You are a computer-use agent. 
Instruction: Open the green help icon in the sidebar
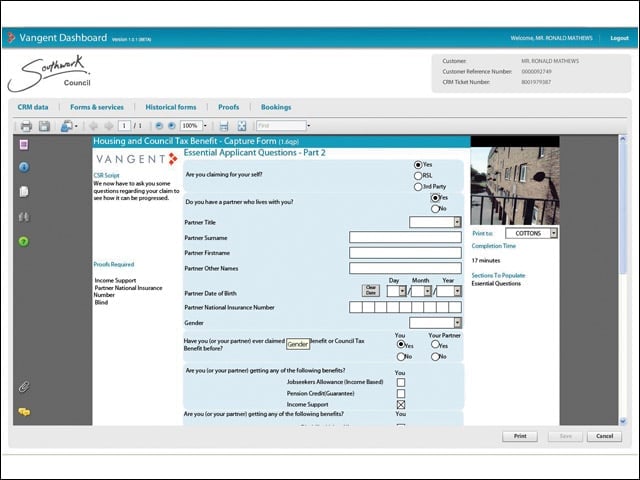coord(24,242)
